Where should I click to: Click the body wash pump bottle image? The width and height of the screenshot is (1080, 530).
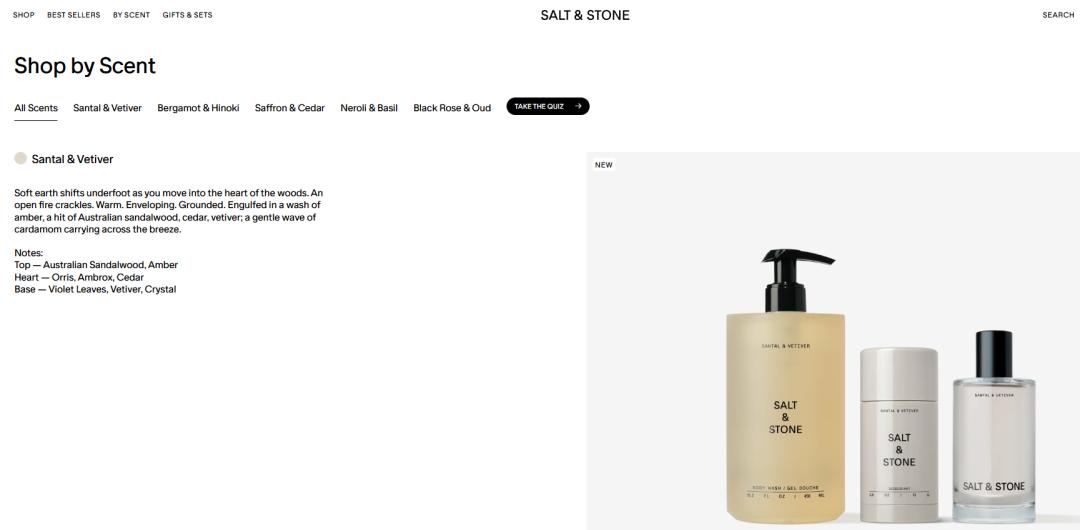(x=786, y=386)
